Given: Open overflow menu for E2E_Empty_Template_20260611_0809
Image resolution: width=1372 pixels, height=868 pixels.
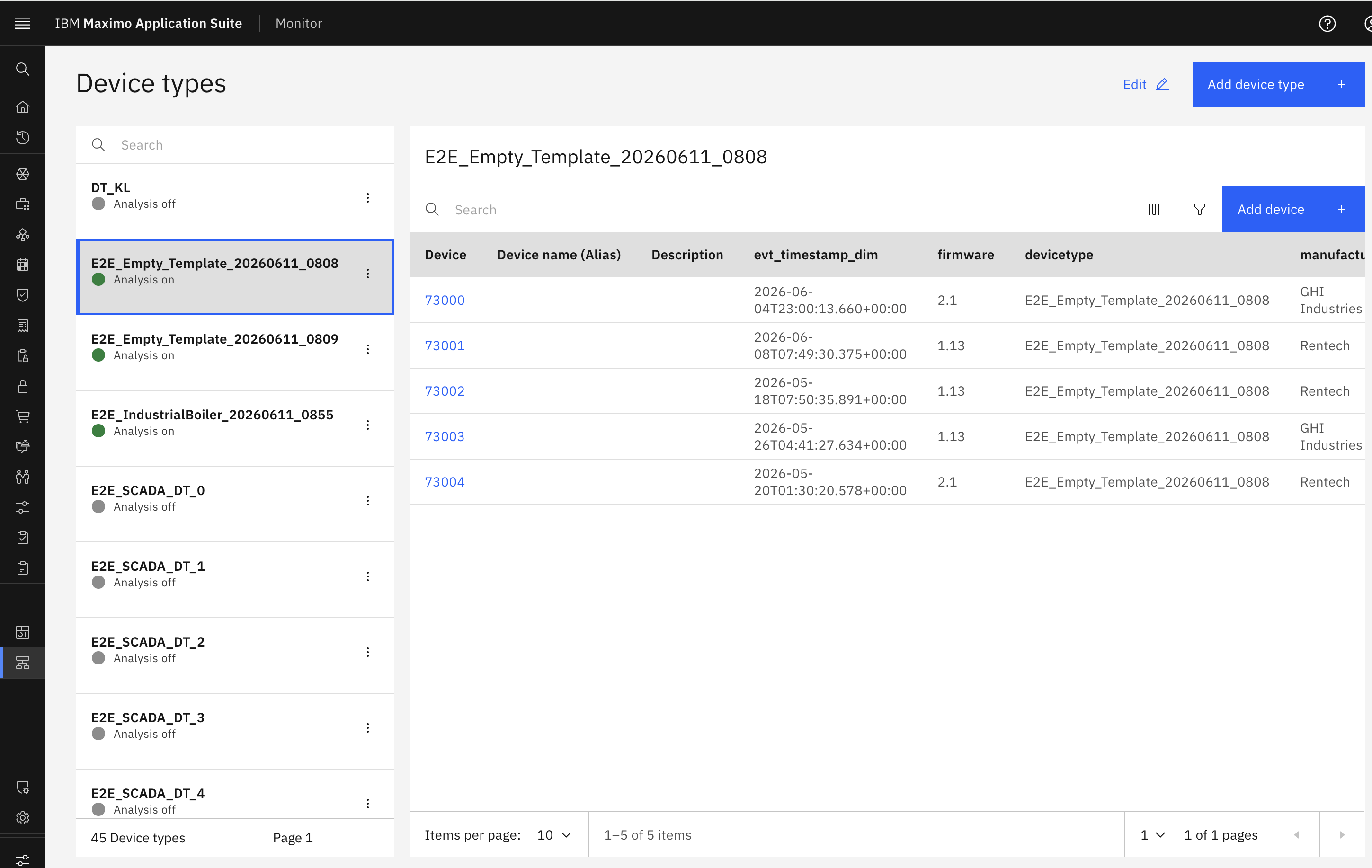Looking at the screenshot, I should coord(367,349).
